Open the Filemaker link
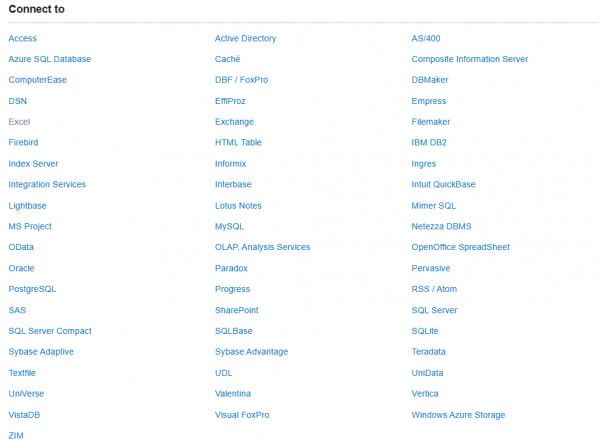Viewport: 600px width, 444px height. click(430, 122)
